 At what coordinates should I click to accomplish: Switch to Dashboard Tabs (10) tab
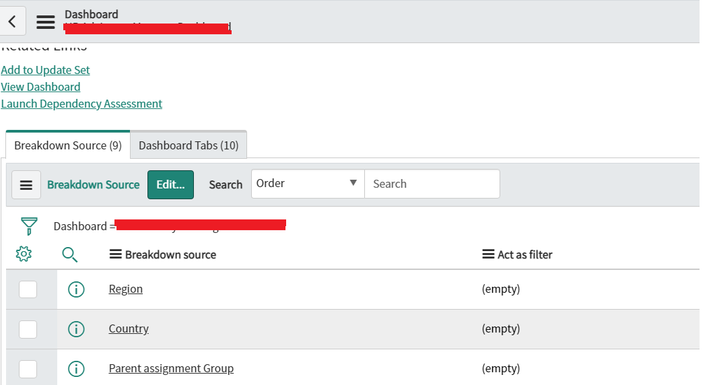[189, 145]
